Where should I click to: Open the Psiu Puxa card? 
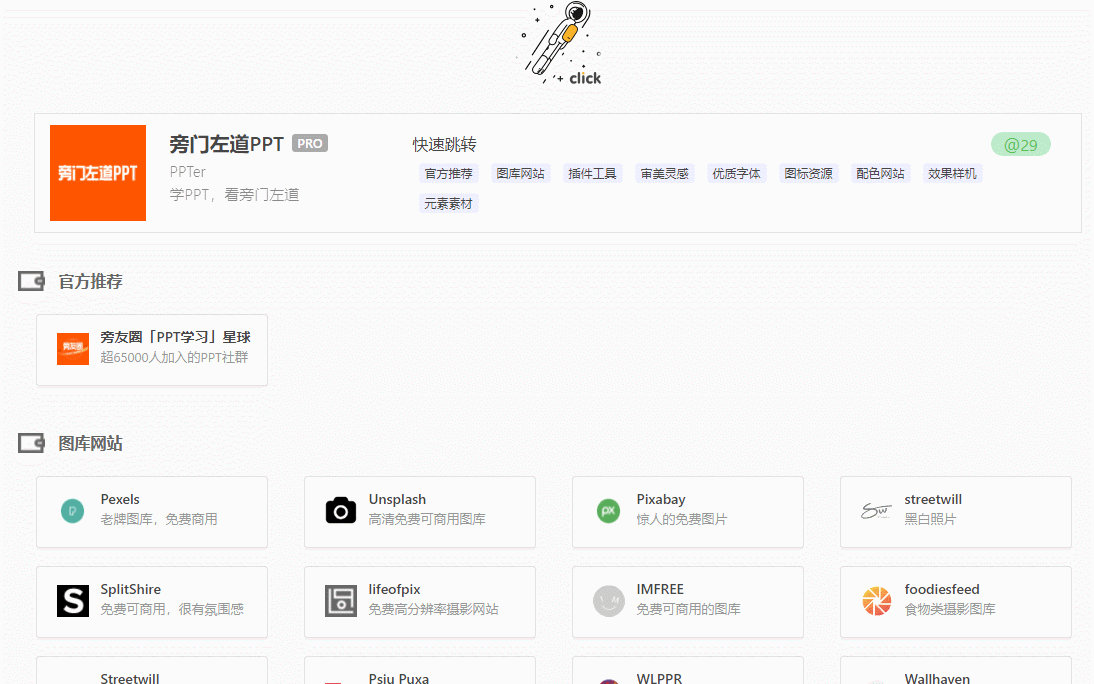pyautogui.click(x=420, y=671)
